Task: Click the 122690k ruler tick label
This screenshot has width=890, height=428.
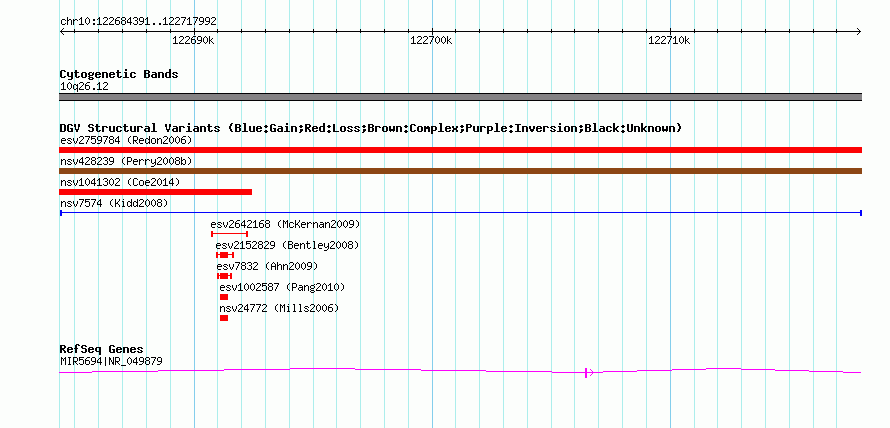Action: pyautogui.click(x=194, y=40)
